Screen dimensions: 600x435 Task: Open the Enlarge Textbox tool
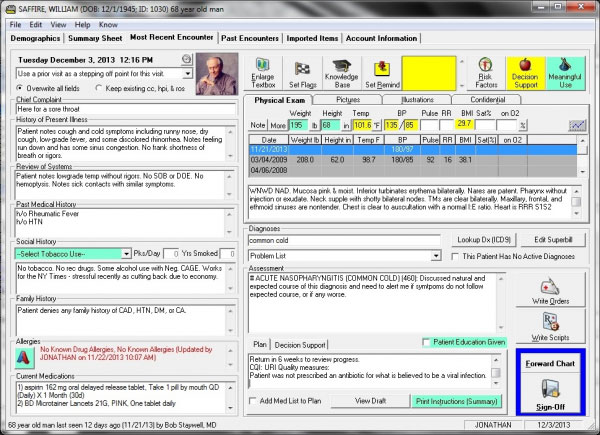[x=262, y=73]
